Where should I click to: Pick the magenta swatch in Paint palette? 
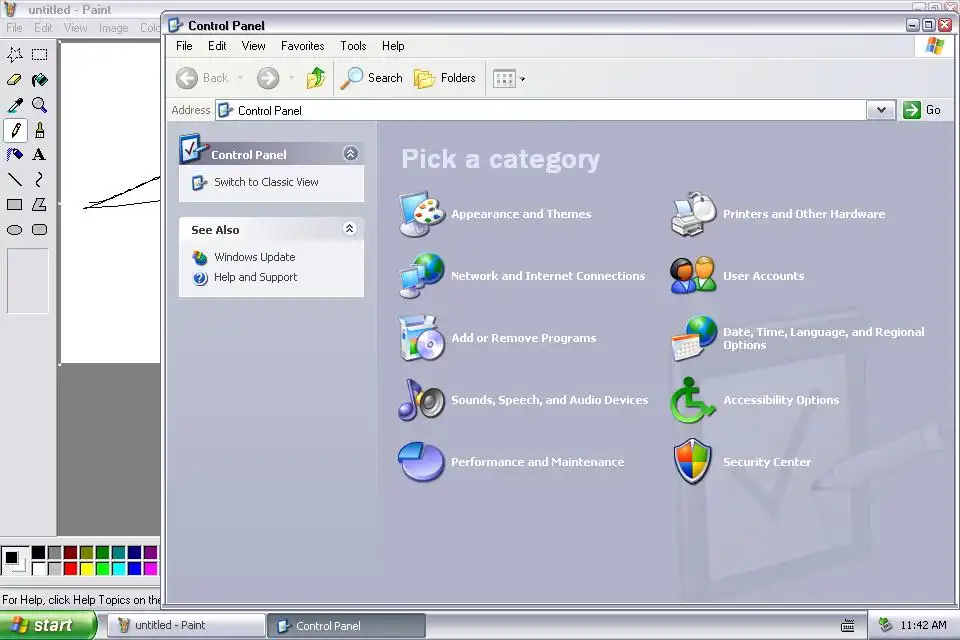(x=151, y=568)
